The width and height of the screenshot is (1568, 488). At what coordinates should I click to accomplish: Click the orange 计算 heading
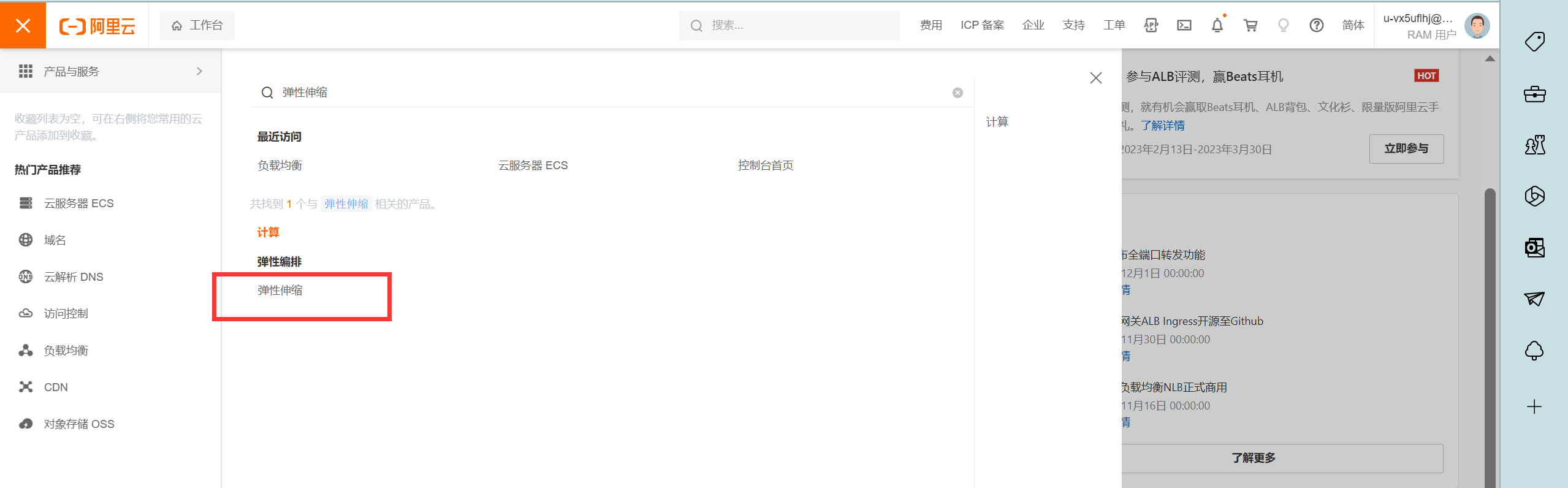pos(268,232)
